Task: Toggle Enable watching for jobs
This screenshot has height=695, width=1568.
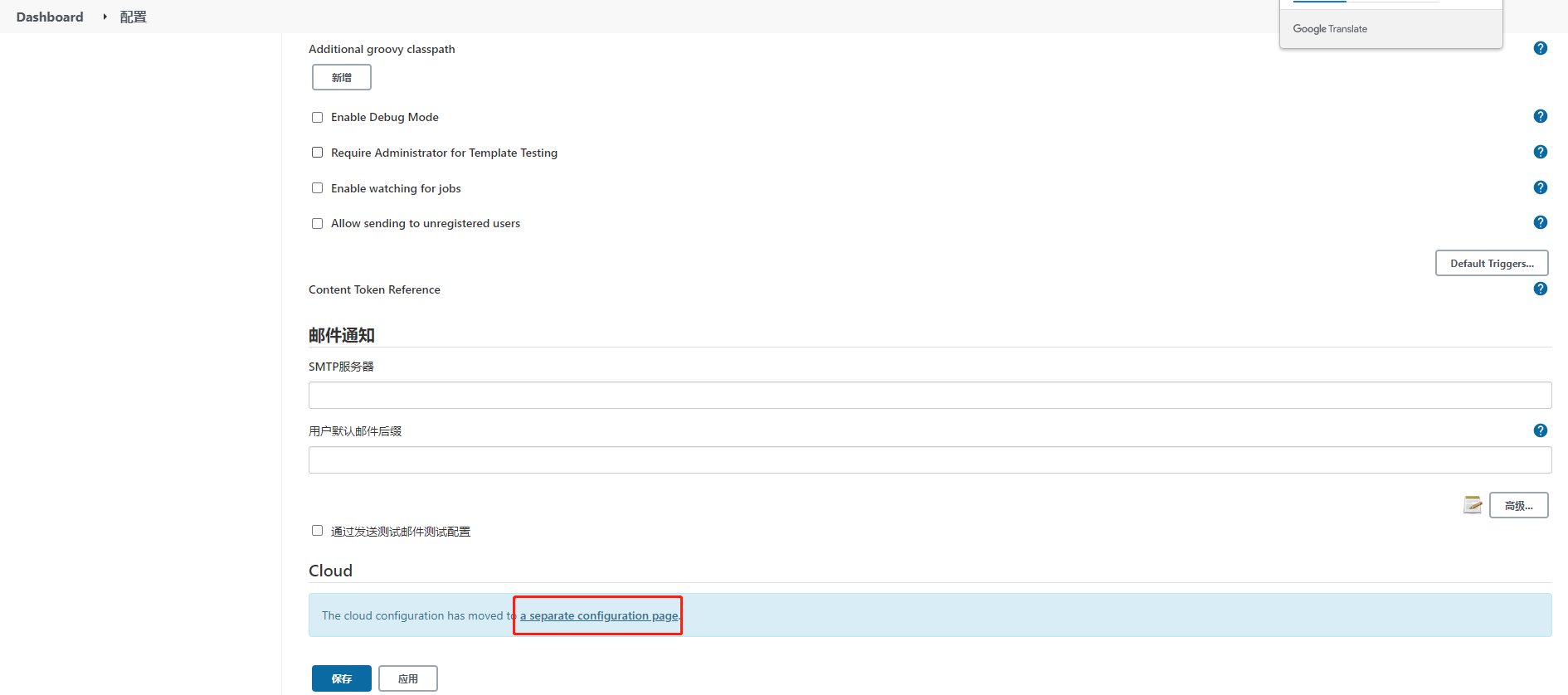Action: pos(317,188)
